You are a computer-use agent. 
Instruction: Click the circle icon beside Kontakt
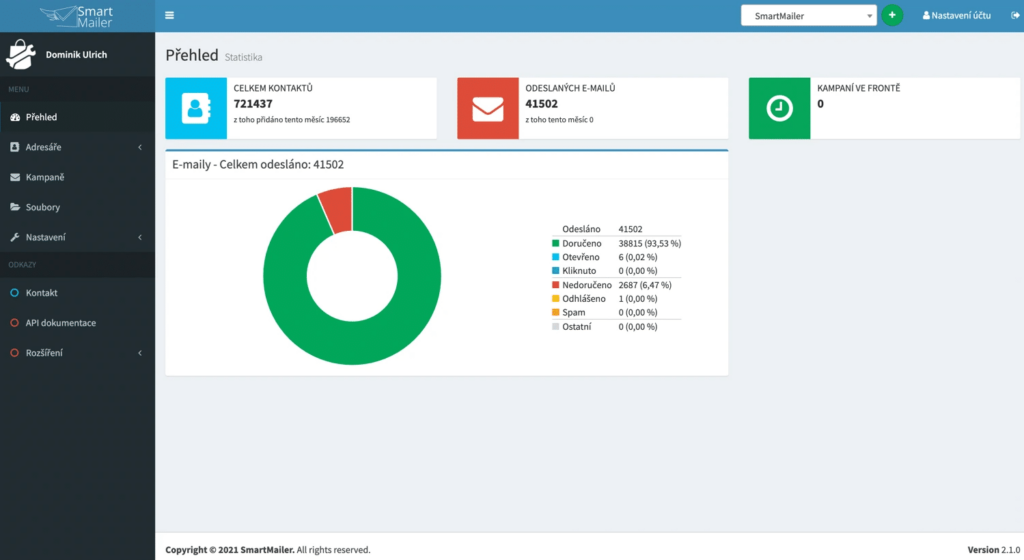14,293
